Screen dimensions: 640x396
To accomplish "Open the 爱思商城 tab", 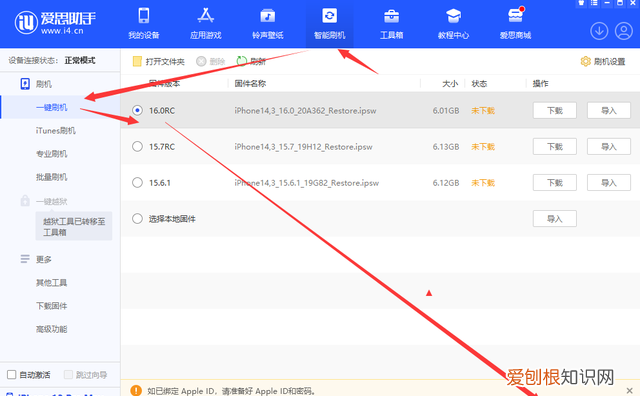I will [516, 24].
